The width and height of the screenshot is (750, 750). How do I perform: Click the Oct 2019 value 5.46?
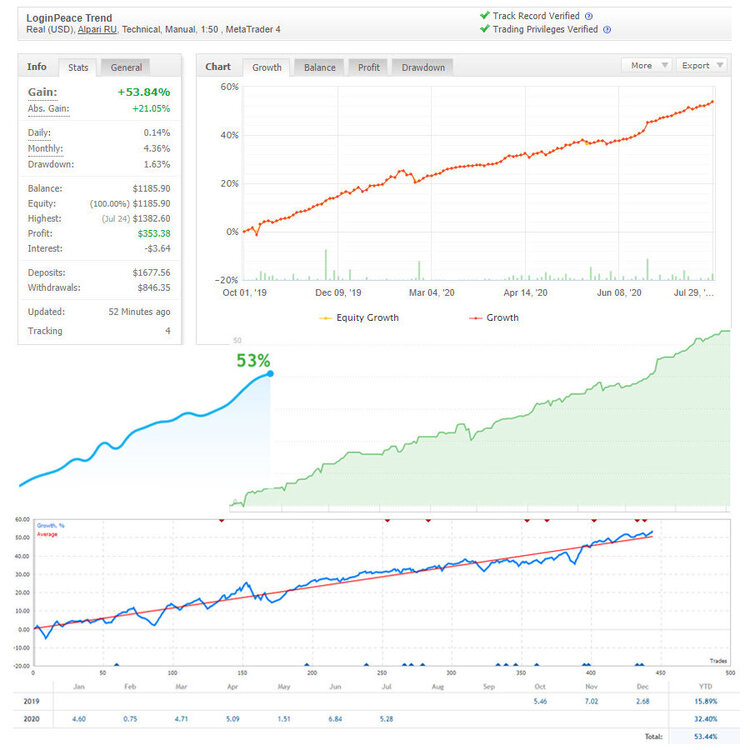click(540, 702)
